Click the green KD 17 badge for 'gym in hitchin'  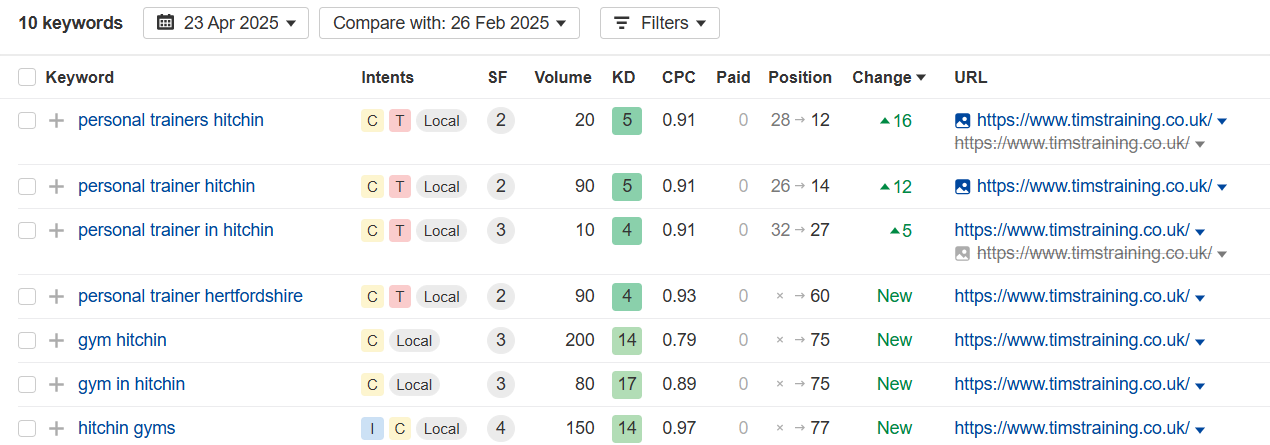tap(627, 385)
